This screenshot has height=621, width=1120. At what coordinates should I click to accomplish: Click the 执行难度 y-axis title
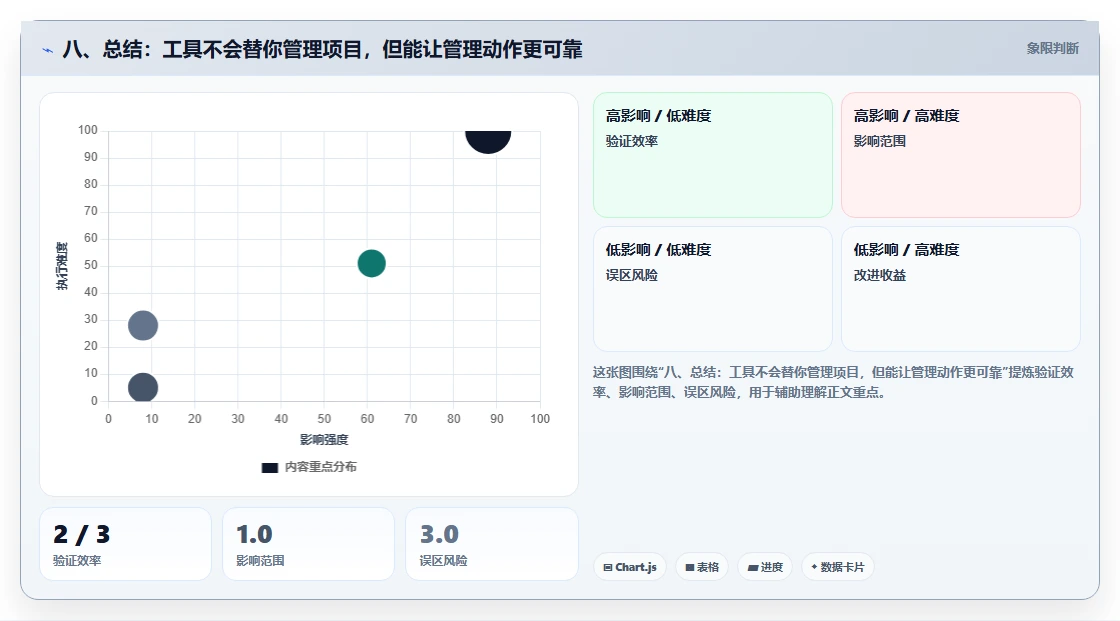62,266
